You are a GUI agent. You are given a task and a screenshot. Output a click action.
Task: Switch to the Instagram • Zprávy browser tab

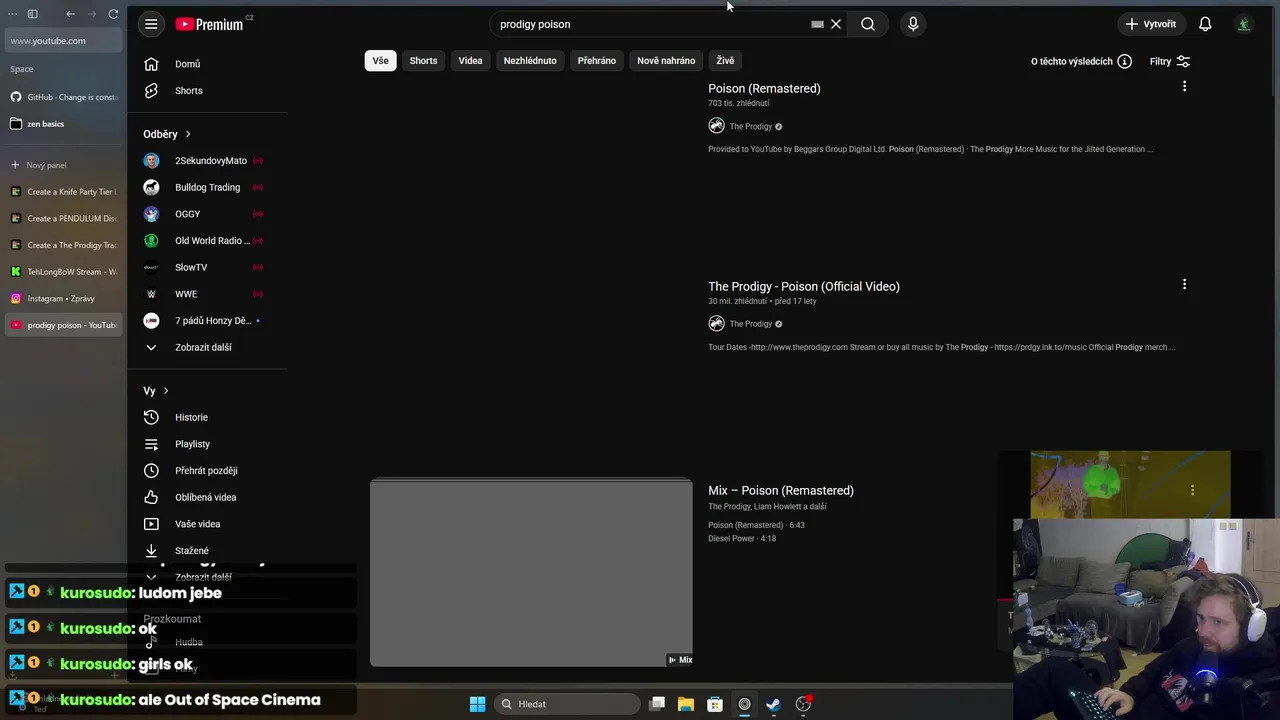coord(64,298)
